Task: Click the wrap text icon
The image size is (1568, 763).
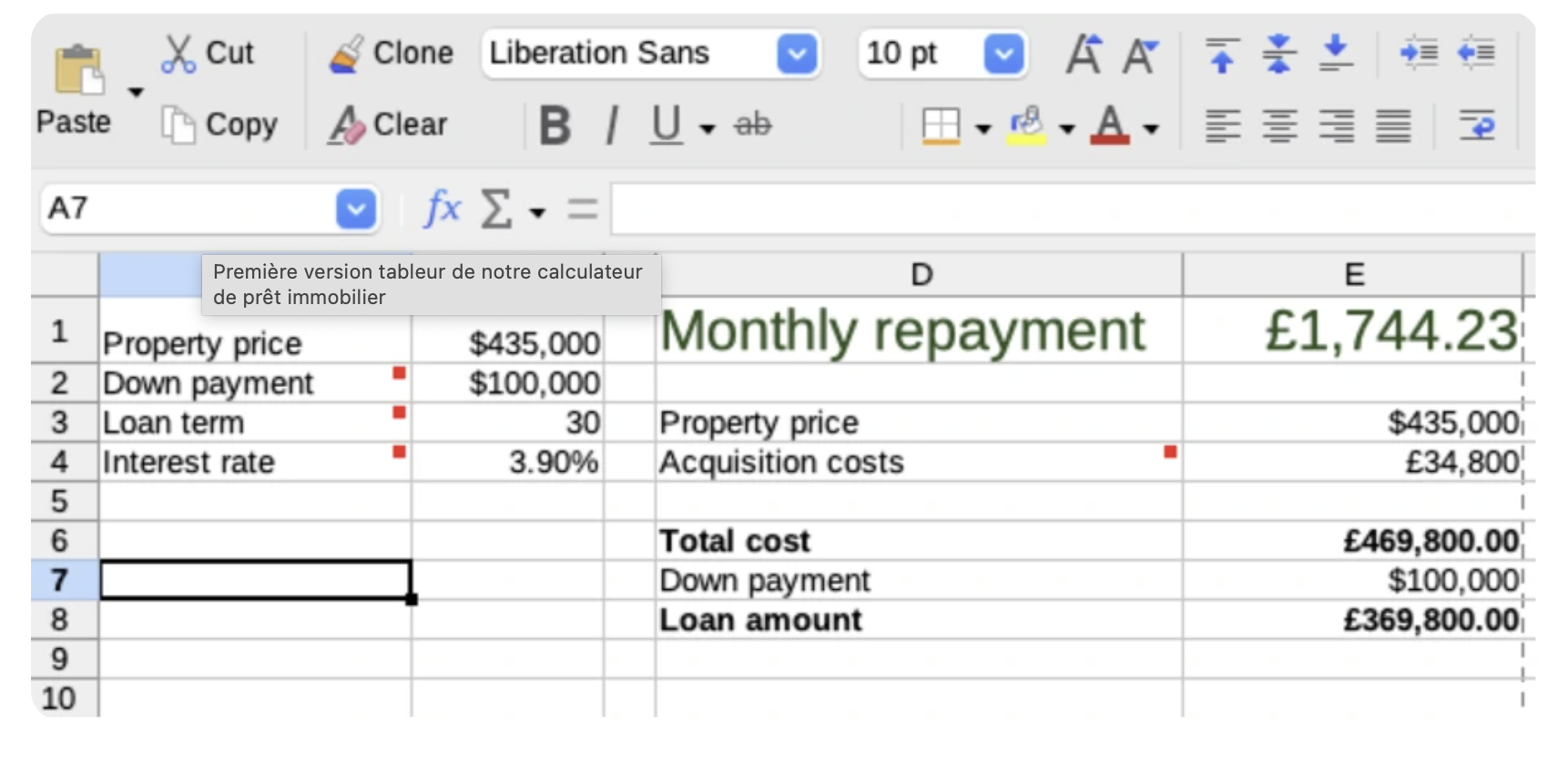Action: pos(1476,125)
